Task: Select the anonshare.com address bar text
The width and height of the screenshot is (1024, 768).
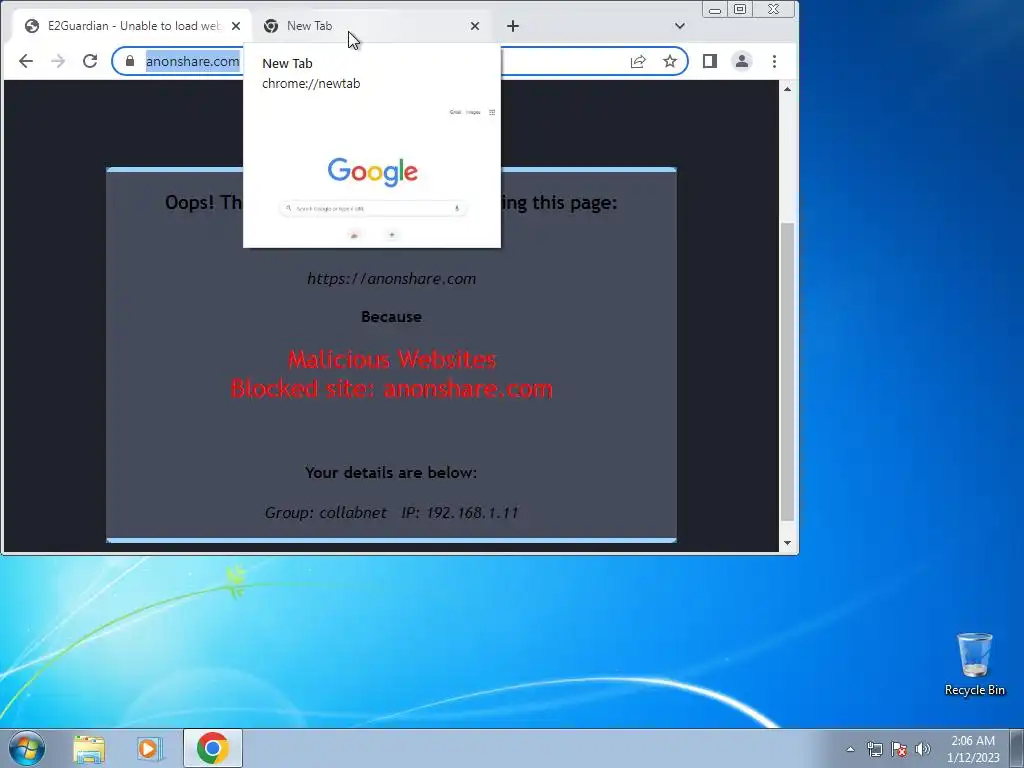Action: coord(193,61)
